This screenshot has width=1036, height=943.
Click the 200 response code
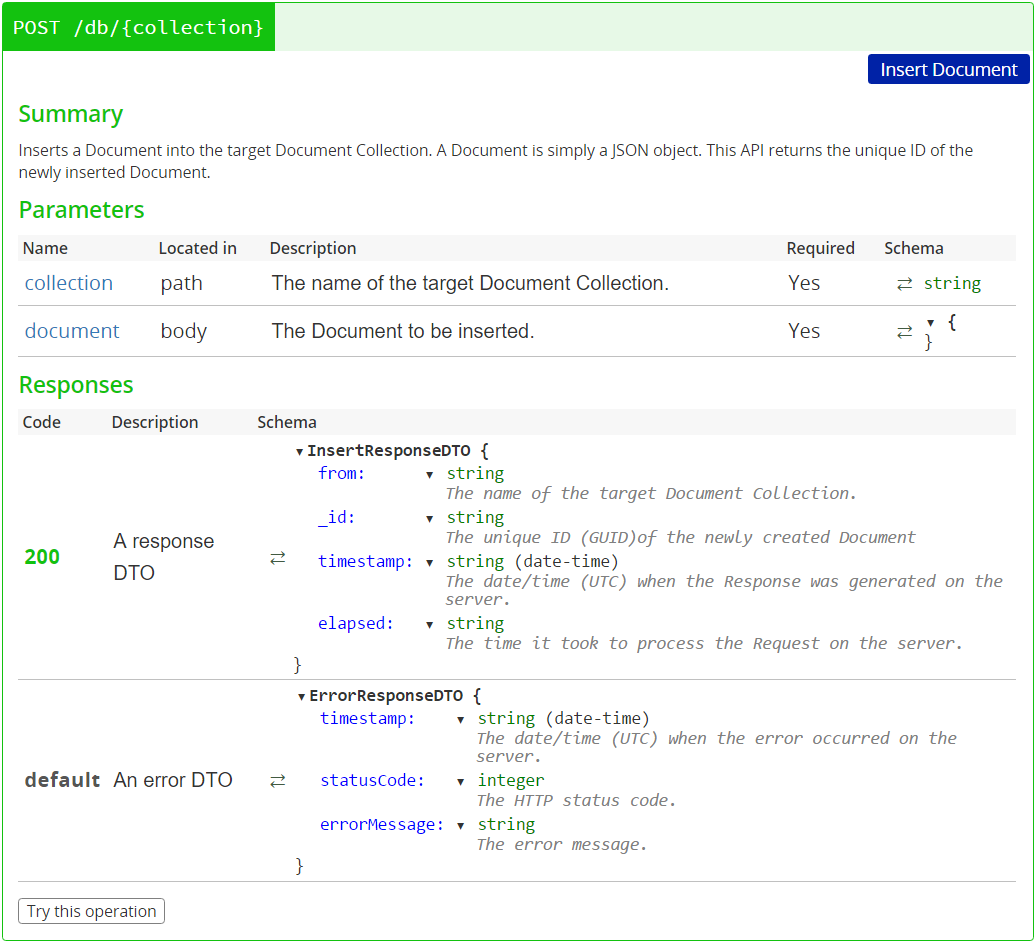[42, 556]
